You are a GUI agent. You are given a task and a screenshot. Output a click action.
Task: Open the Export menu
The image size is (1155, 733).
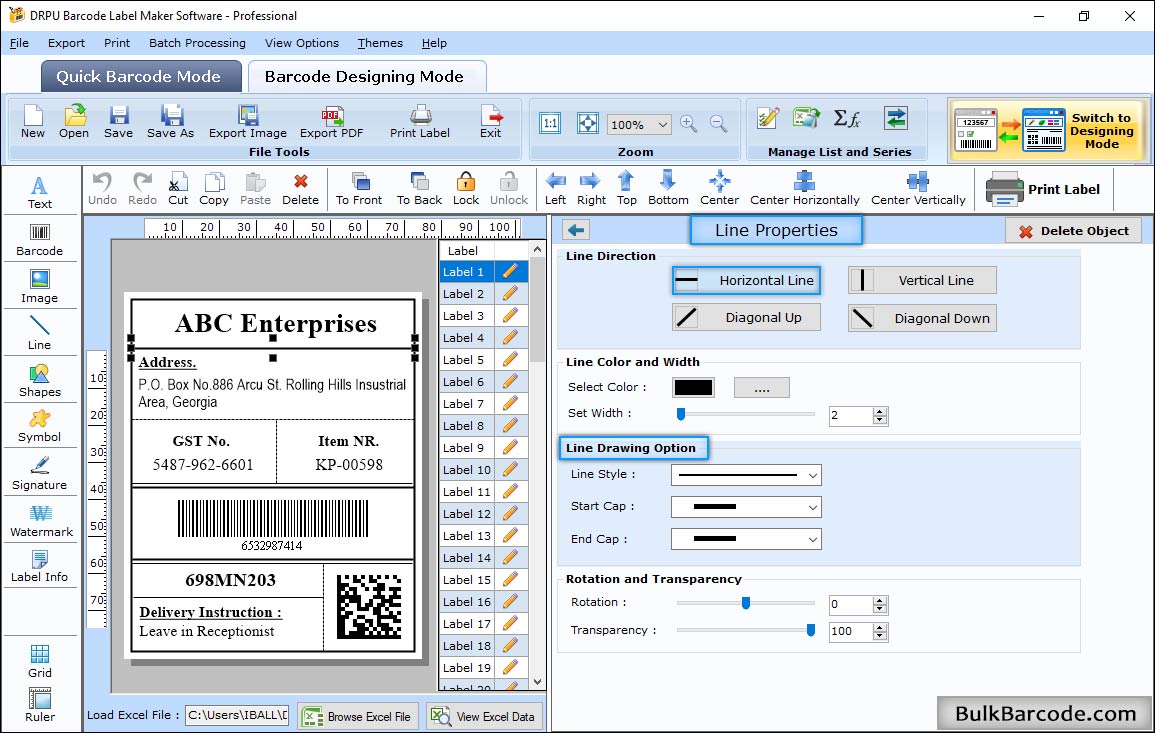66,43
